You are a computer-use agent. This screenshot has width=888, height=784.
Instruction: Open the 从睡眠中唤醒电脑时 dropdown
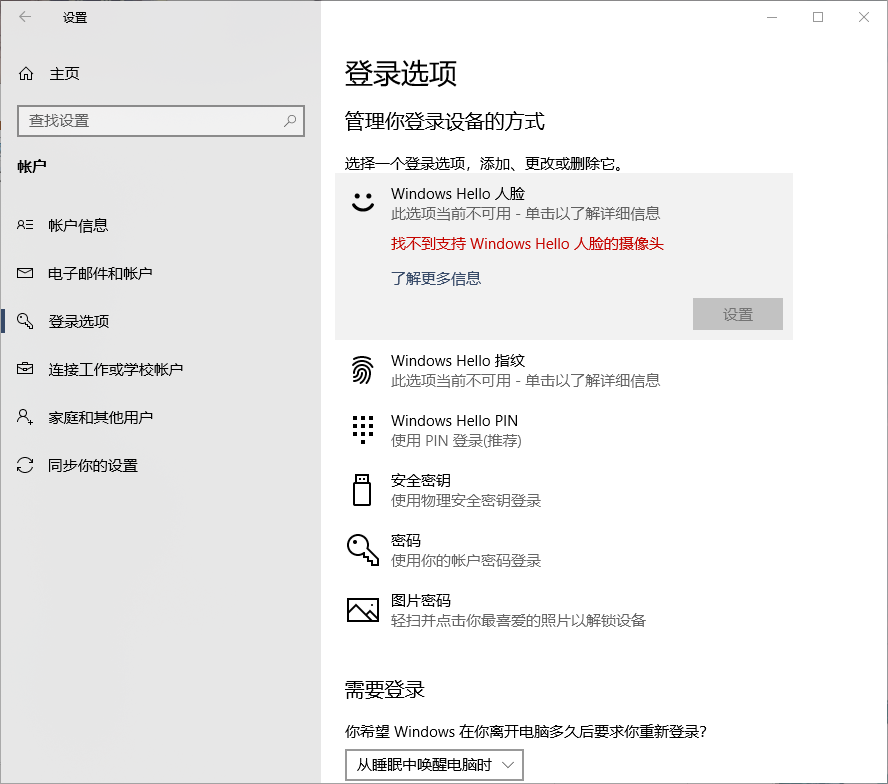pyautogui.click(x=434, y=765)
